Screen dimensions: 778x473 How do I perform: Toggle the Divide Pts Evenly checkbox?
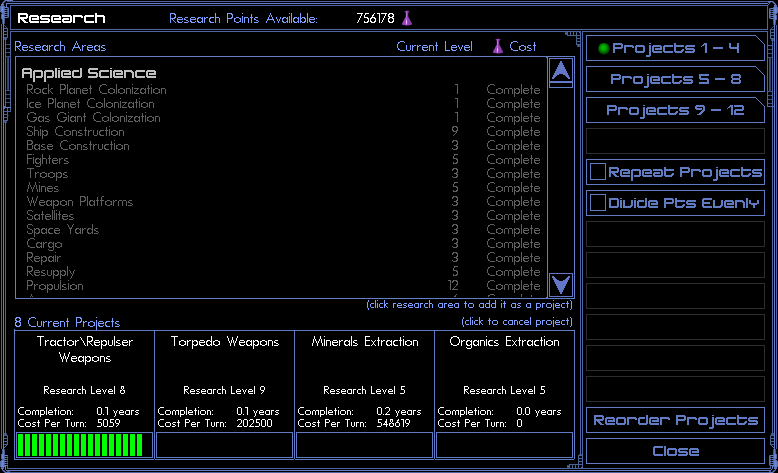click(x=597, y=203)
